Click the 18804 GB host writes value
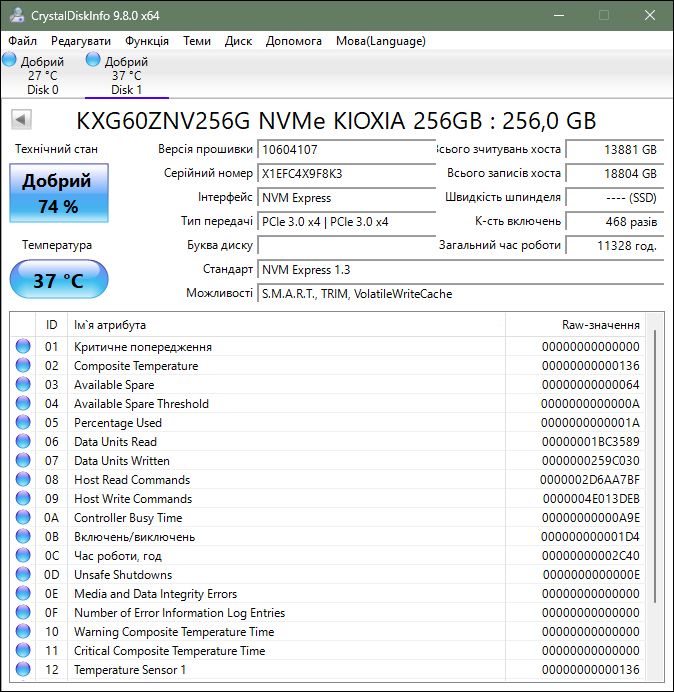The image size is (674, 692). point(614,173)
